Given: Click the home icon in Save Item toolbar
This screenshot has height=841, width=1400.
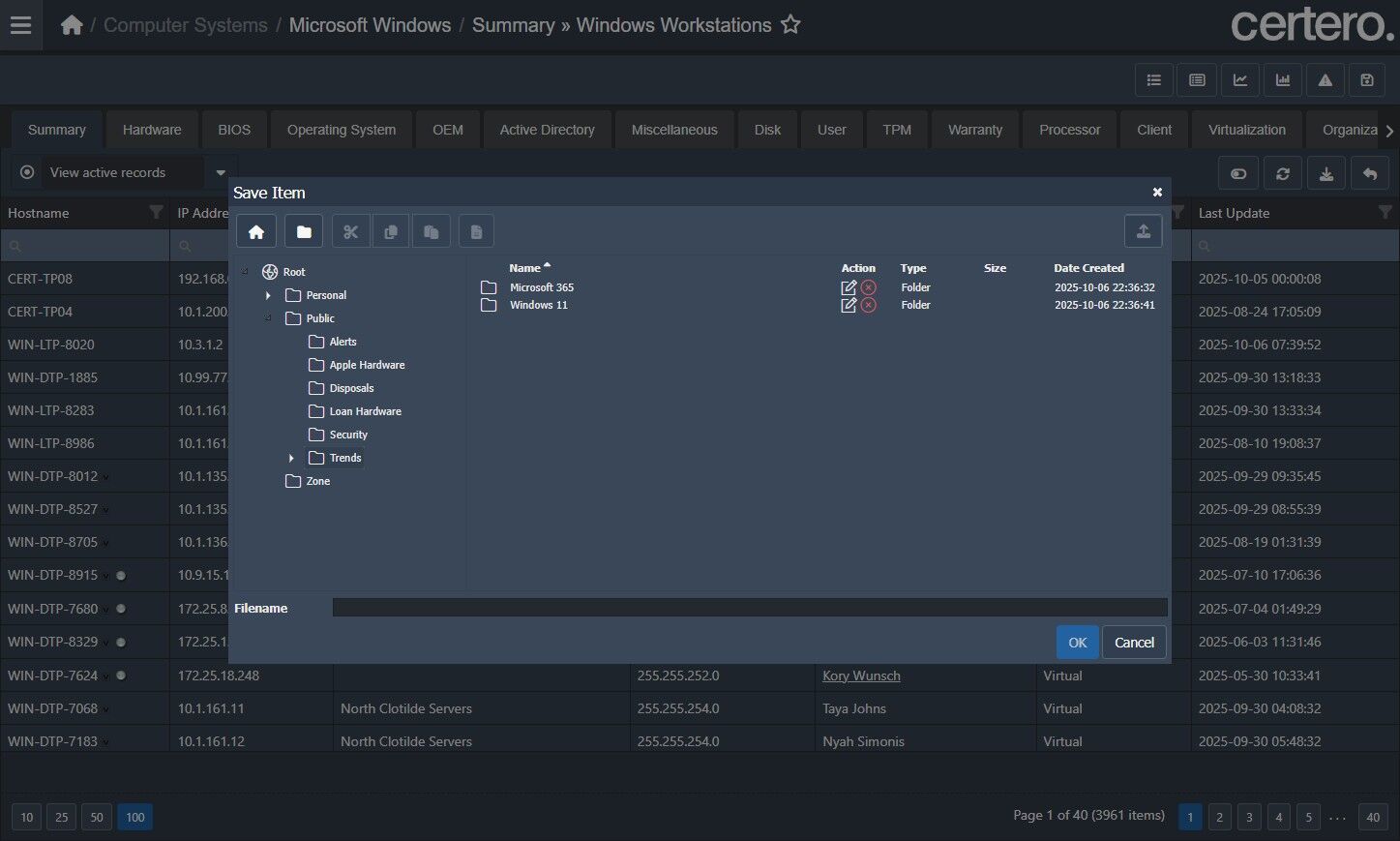Looking at the screenshot, I should pos(256,231).
